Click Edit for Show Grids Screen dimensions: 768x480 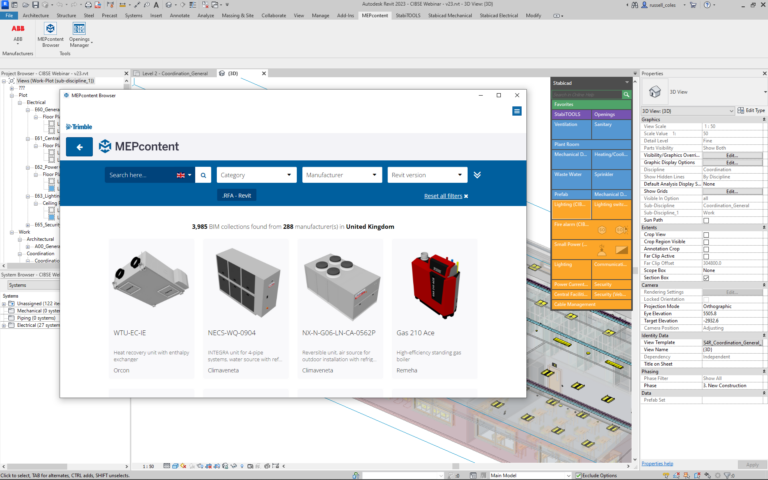point(732,192)
